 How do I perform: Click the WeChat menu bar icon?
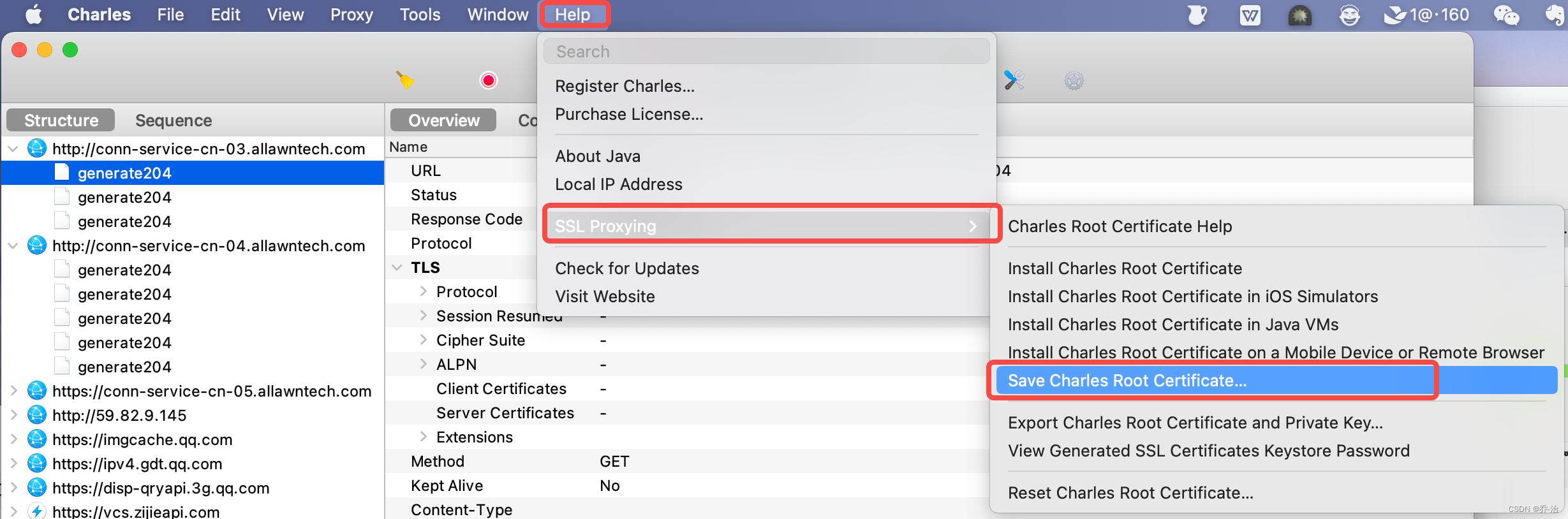click(x=1507, y=15)
